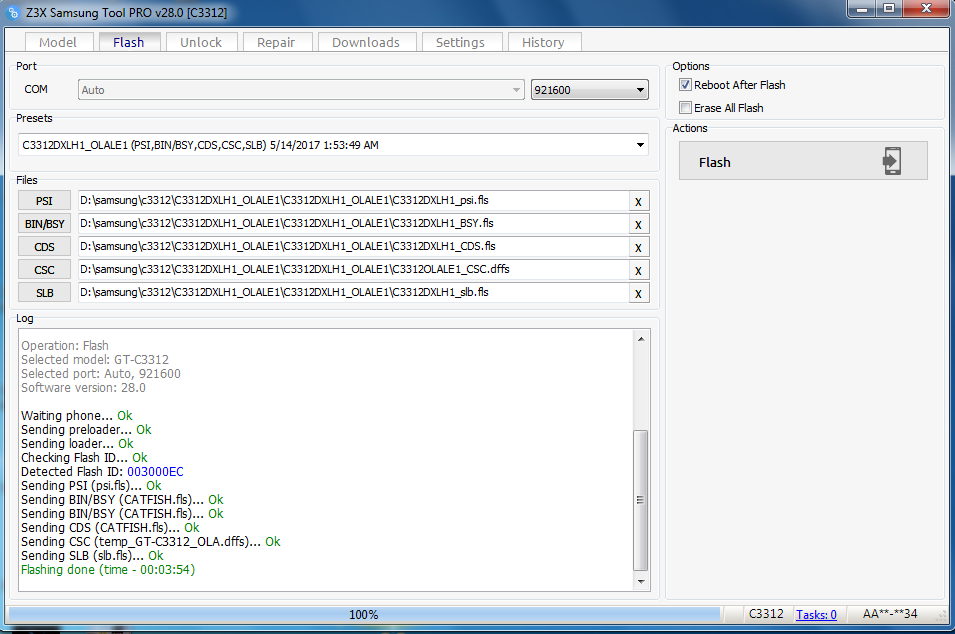
Task: Open the Model tab
Action: (x=58, y=42)
